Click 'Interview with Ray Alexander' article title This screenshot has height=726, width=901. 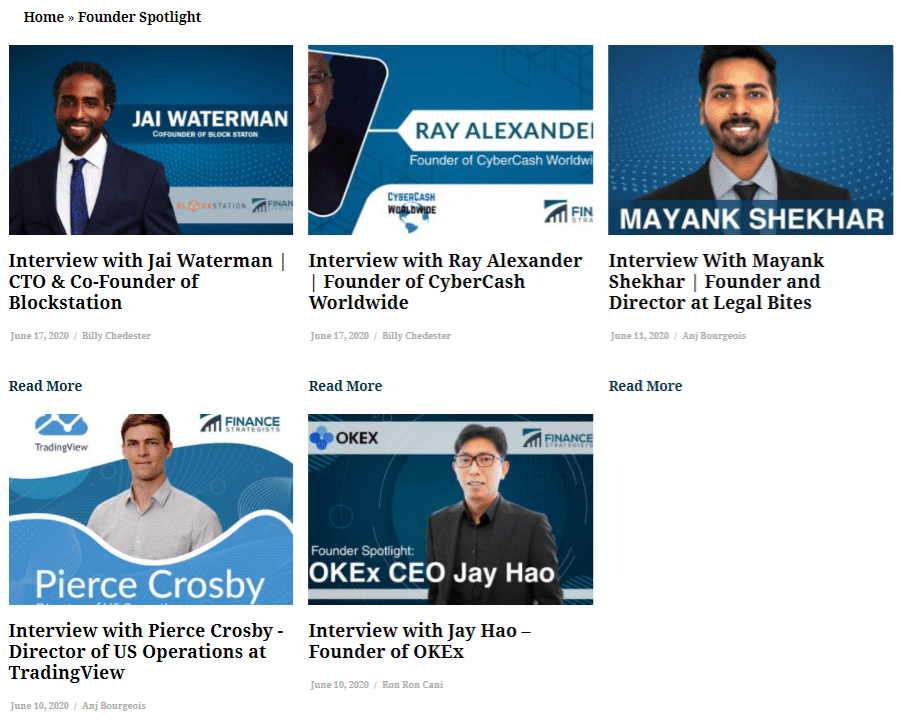(x=445, y=282)
